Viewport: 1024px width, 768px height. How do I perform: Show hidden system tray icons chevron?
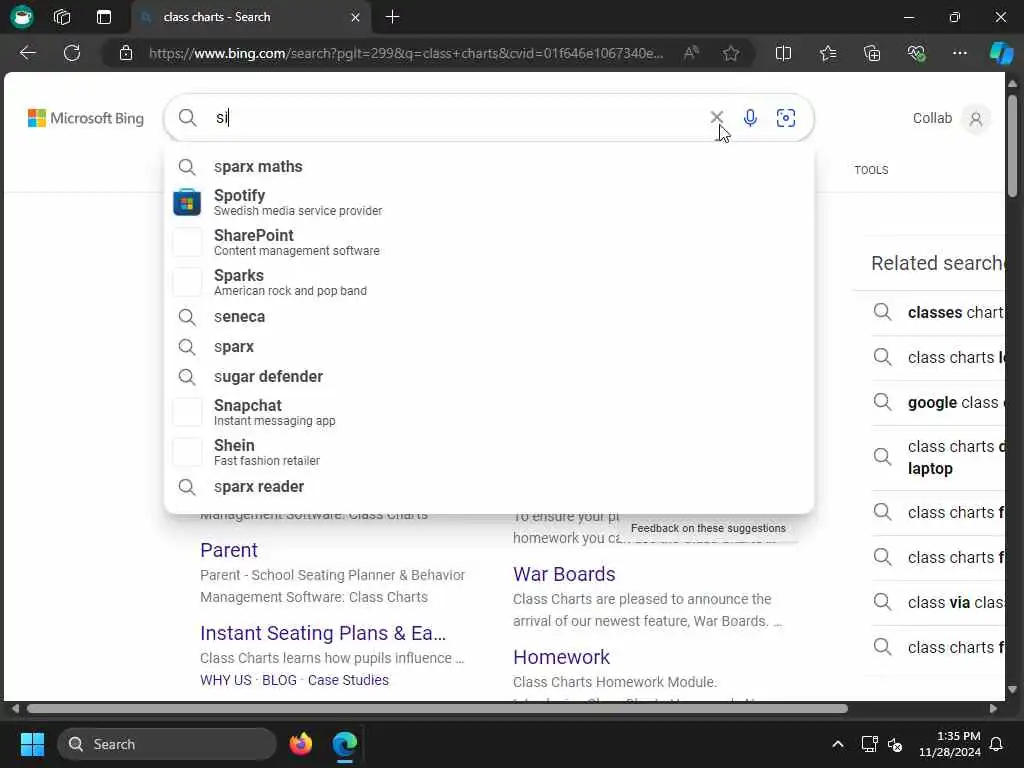pyautogui.click(x=837, y=744)
